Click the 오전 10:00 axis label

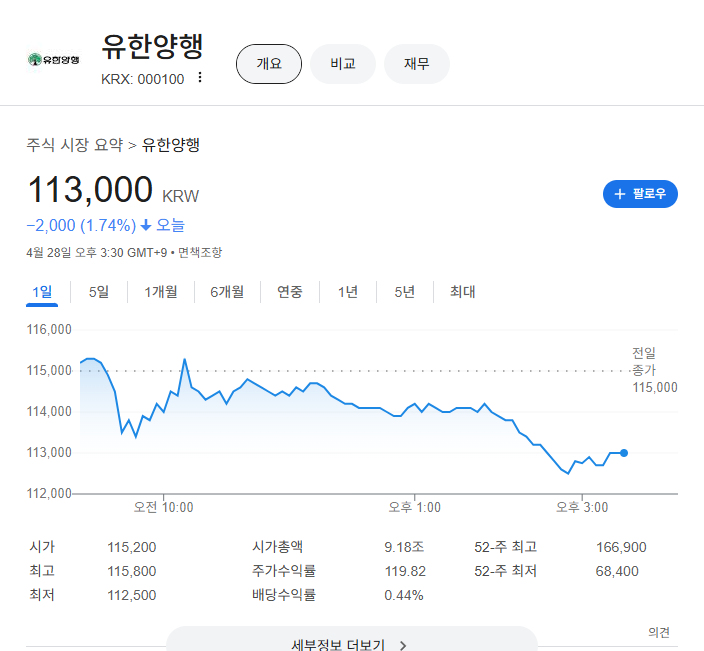pyautogui.click(x=163, y=507)
